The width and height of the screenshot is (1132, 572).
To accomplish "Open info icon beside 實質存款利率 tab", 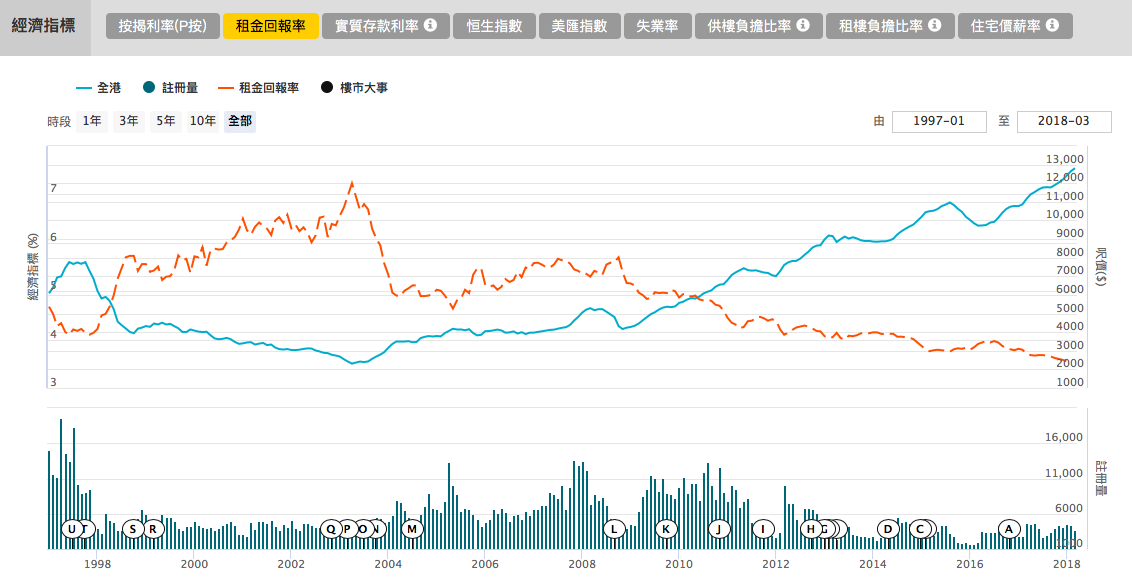I will point(430,25).
